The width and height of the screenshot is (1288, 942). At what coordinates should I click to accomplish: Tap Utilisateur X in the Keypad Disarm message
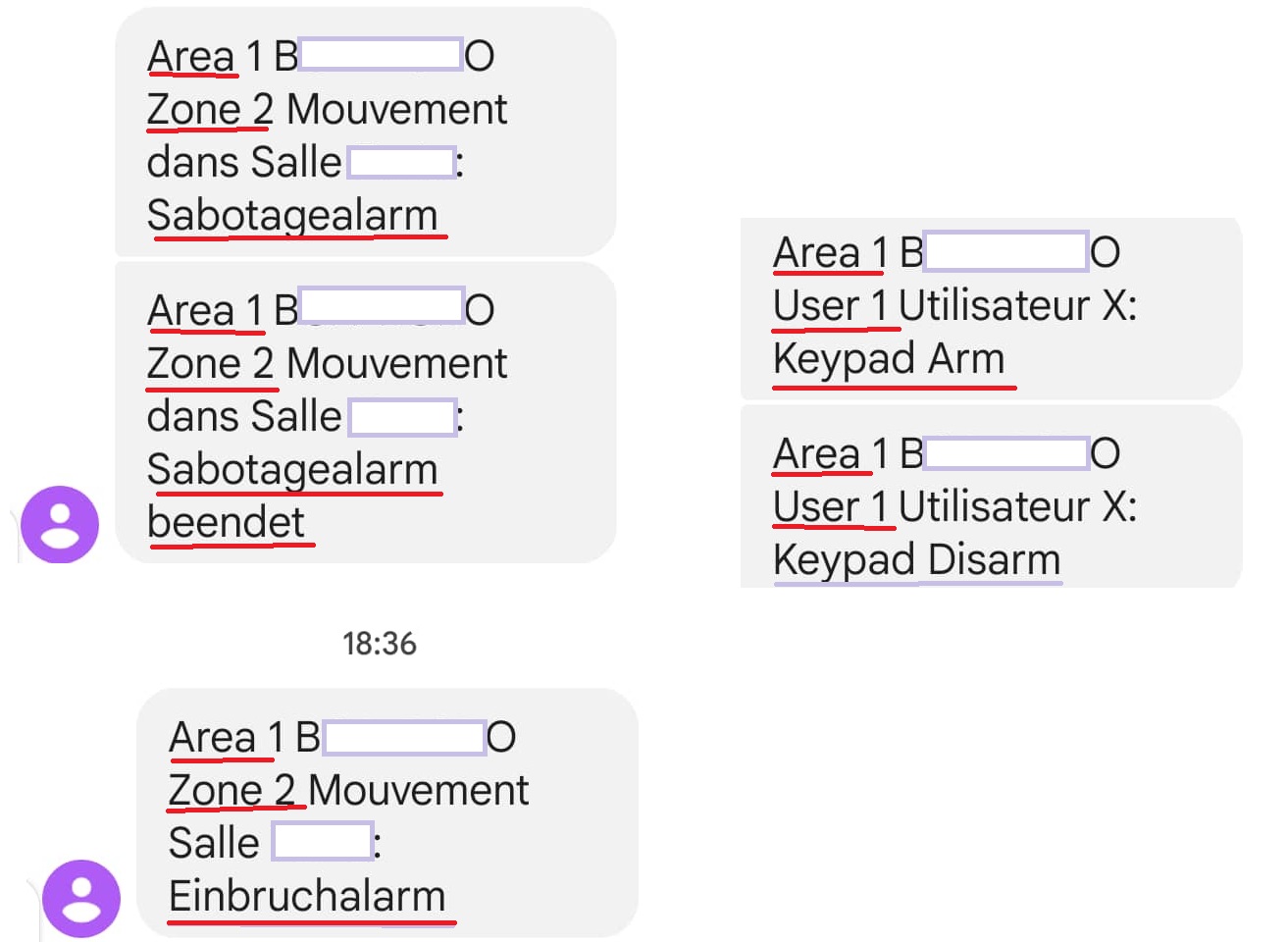pos(1016,507)
